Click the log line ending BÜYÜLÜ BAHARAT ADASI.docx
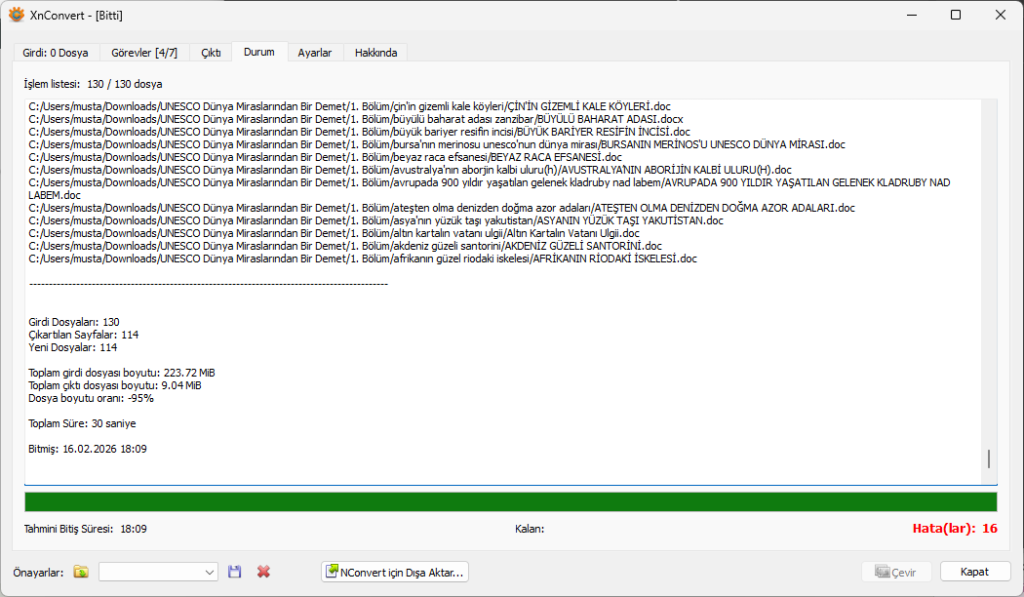This screenshot has width=1024, height=597. tap(356, 119)
